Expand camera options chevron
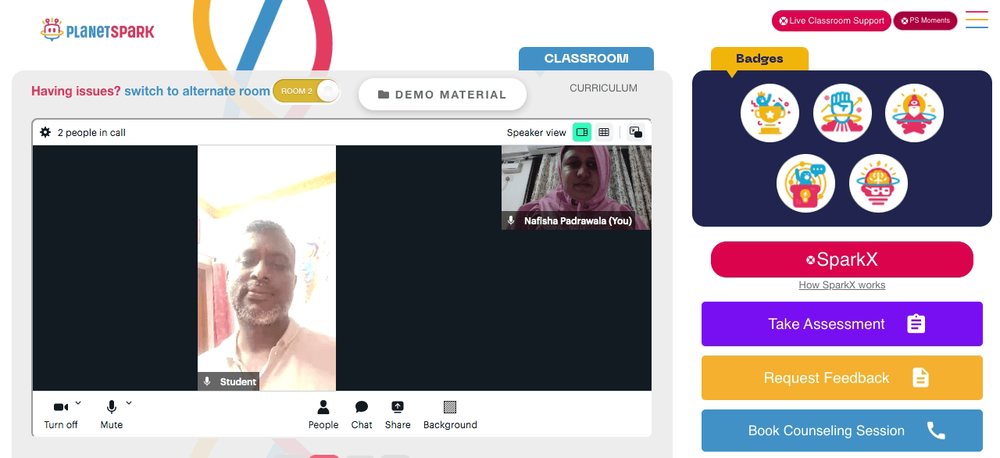The height and width of the screenshot is (458, 1000). click(78, 403)
